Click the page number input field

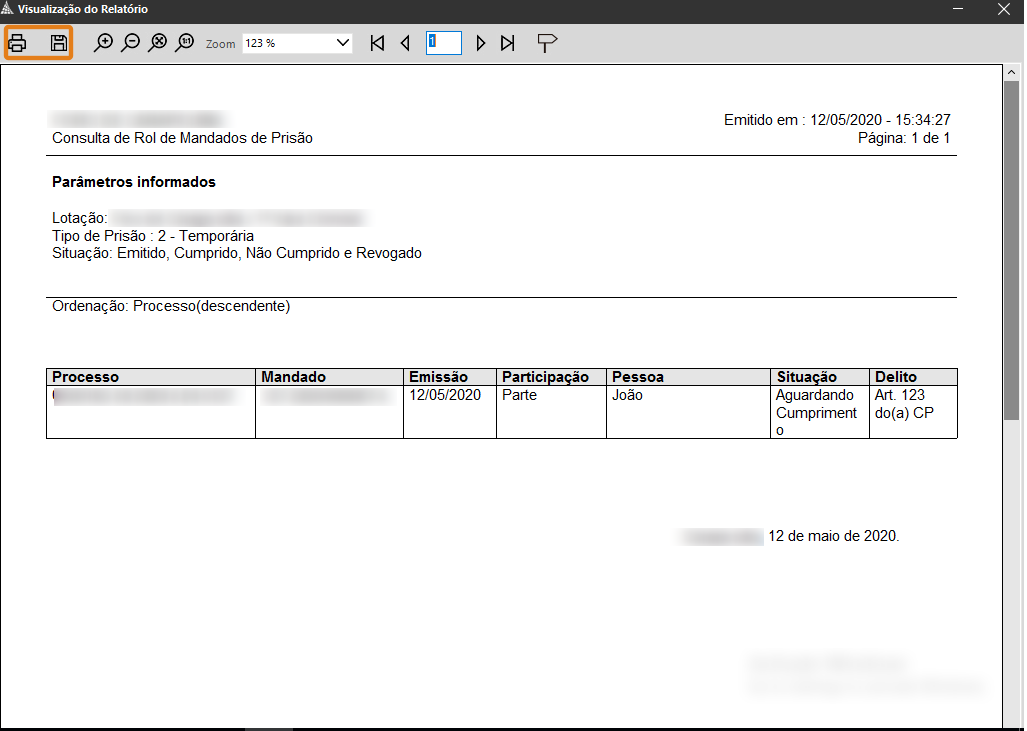pyautogui.click(x=443, y=43)
